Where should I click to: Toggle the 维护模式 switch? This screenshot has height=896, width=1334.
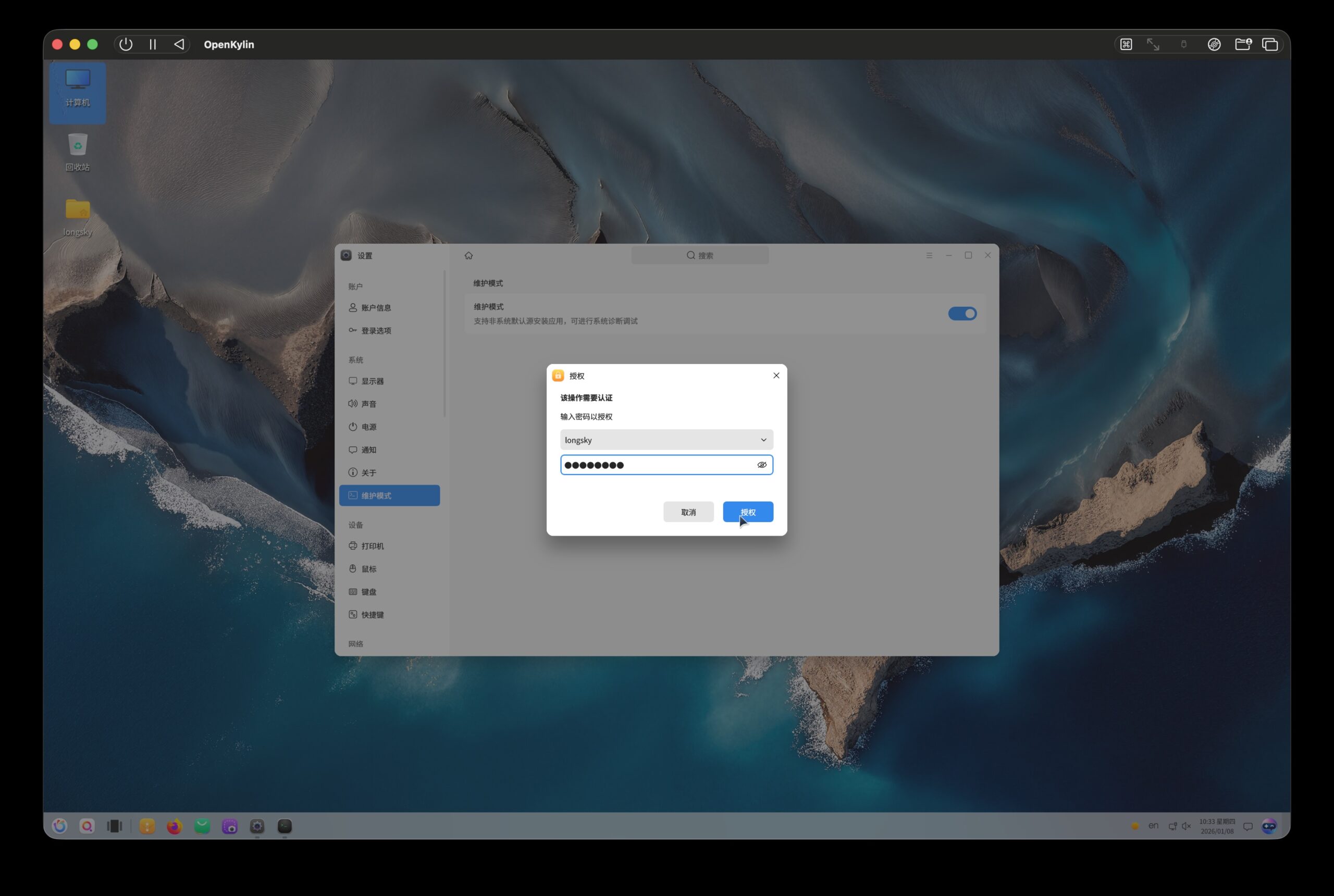[x=962, y=313]
